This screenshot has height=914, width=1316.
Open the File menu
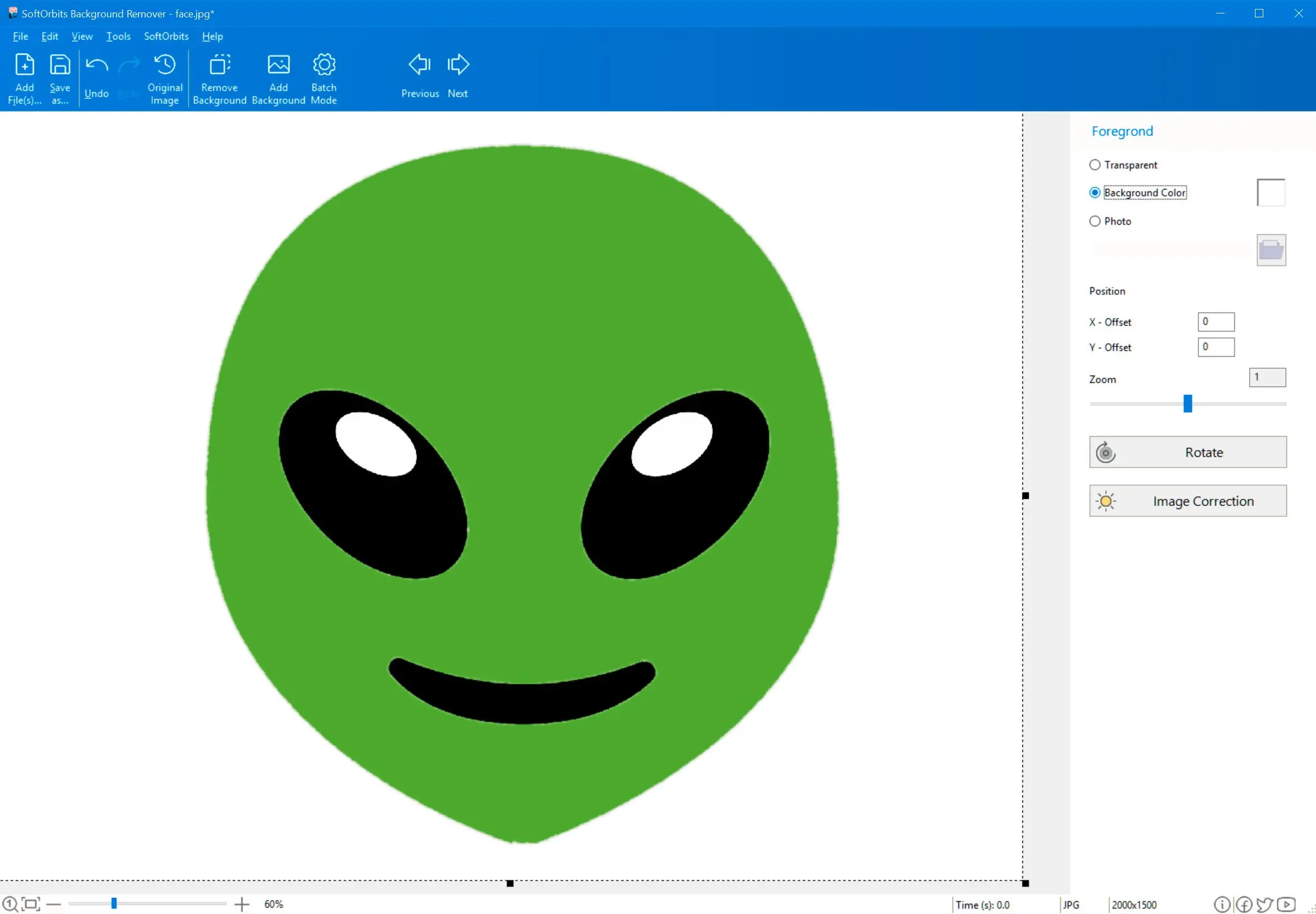coord(19,36)
